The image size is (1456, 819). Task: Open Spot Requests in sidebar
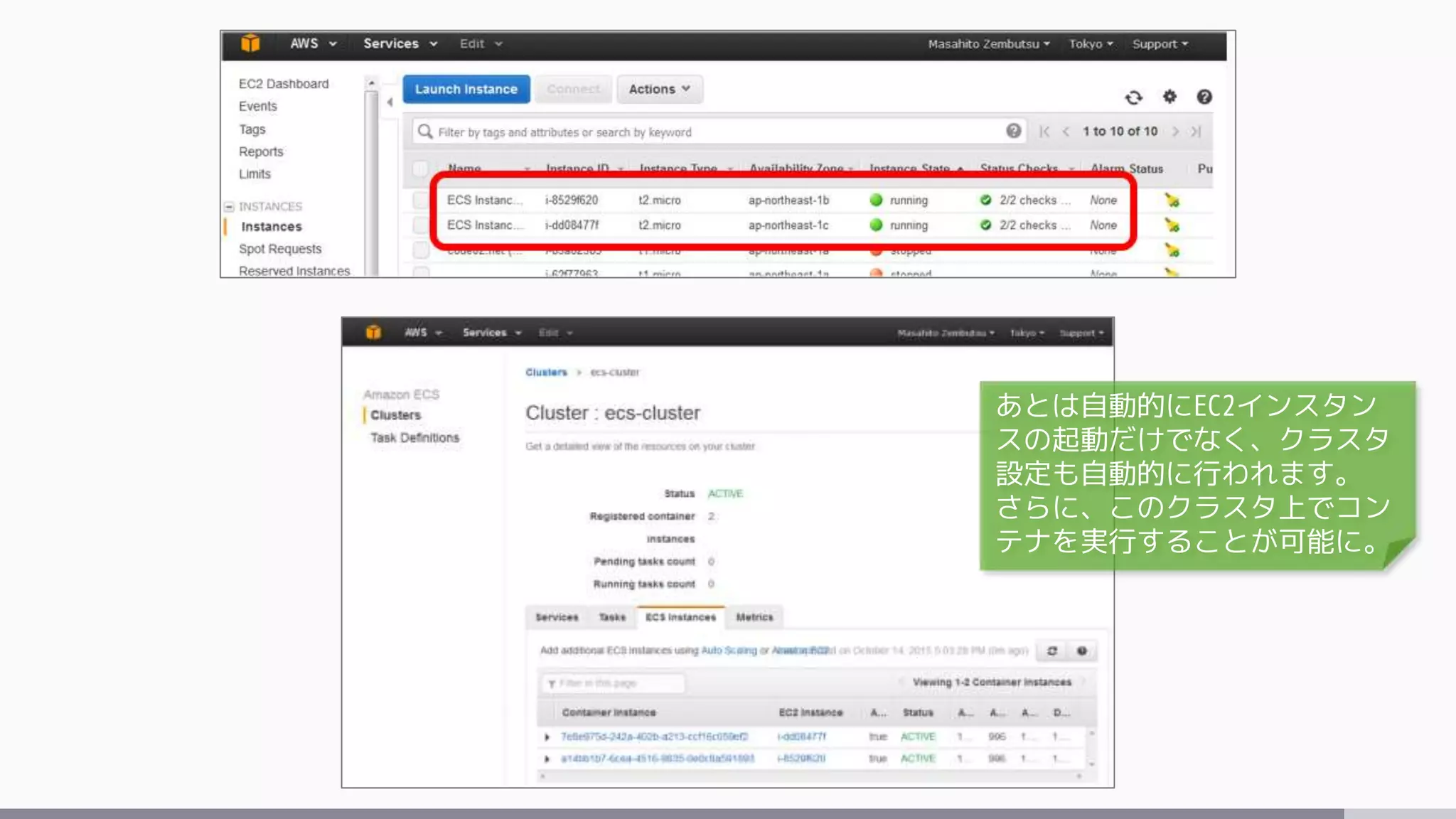280,249
